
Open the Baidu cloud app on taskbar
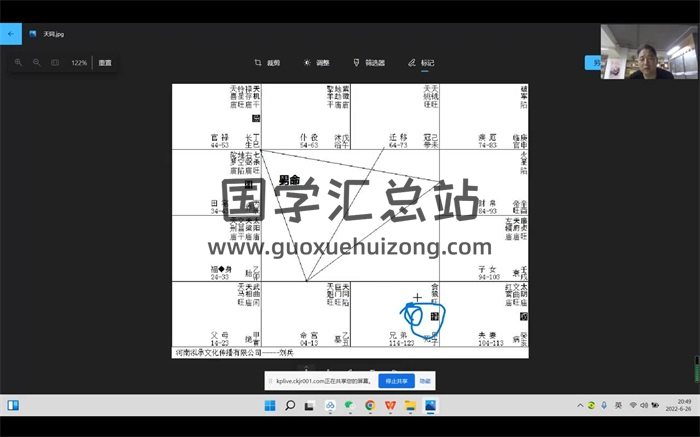point(330,405)
